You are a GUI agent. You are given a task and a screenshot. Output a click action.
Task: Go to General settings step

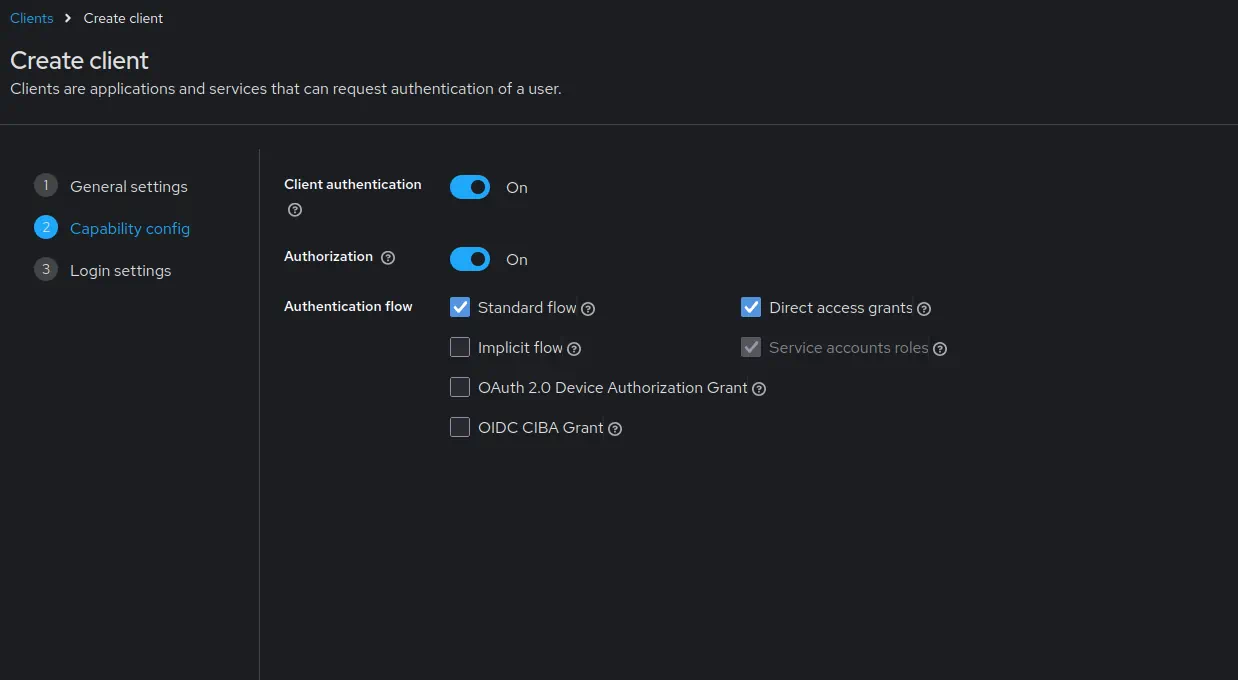click(x=128, y=187)
